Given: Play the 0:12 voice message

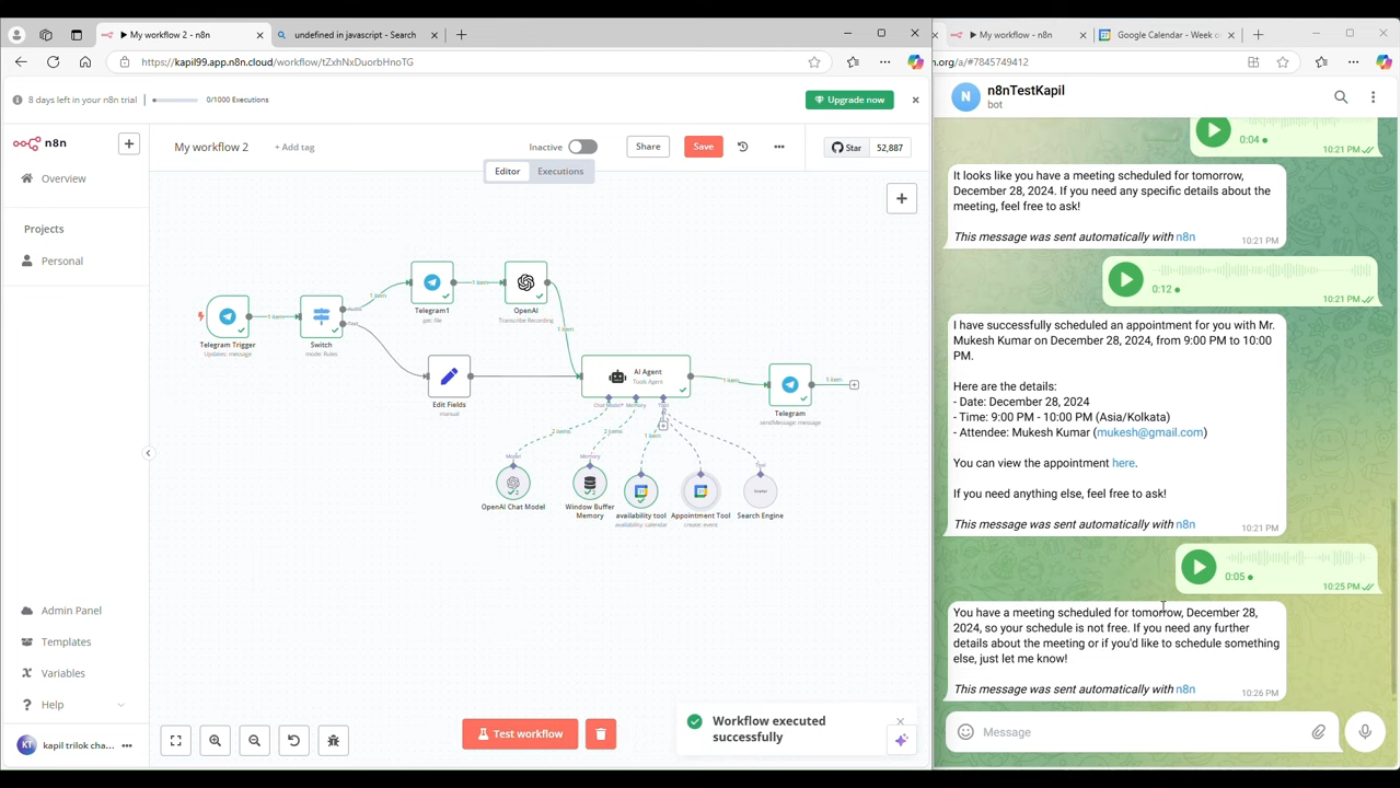Looking at the screenshot, I should pyautogui.click(x=1126, y=280).
